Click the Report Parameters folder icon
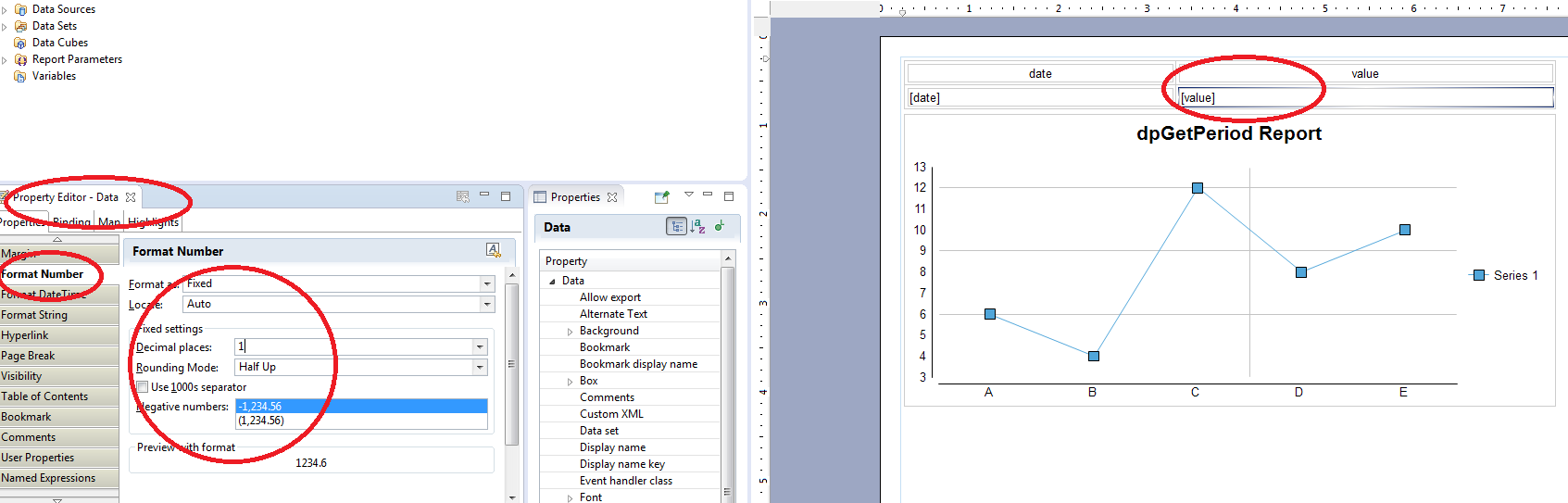The width and height of the screenshot is (1568, 503). pos(20,59)
